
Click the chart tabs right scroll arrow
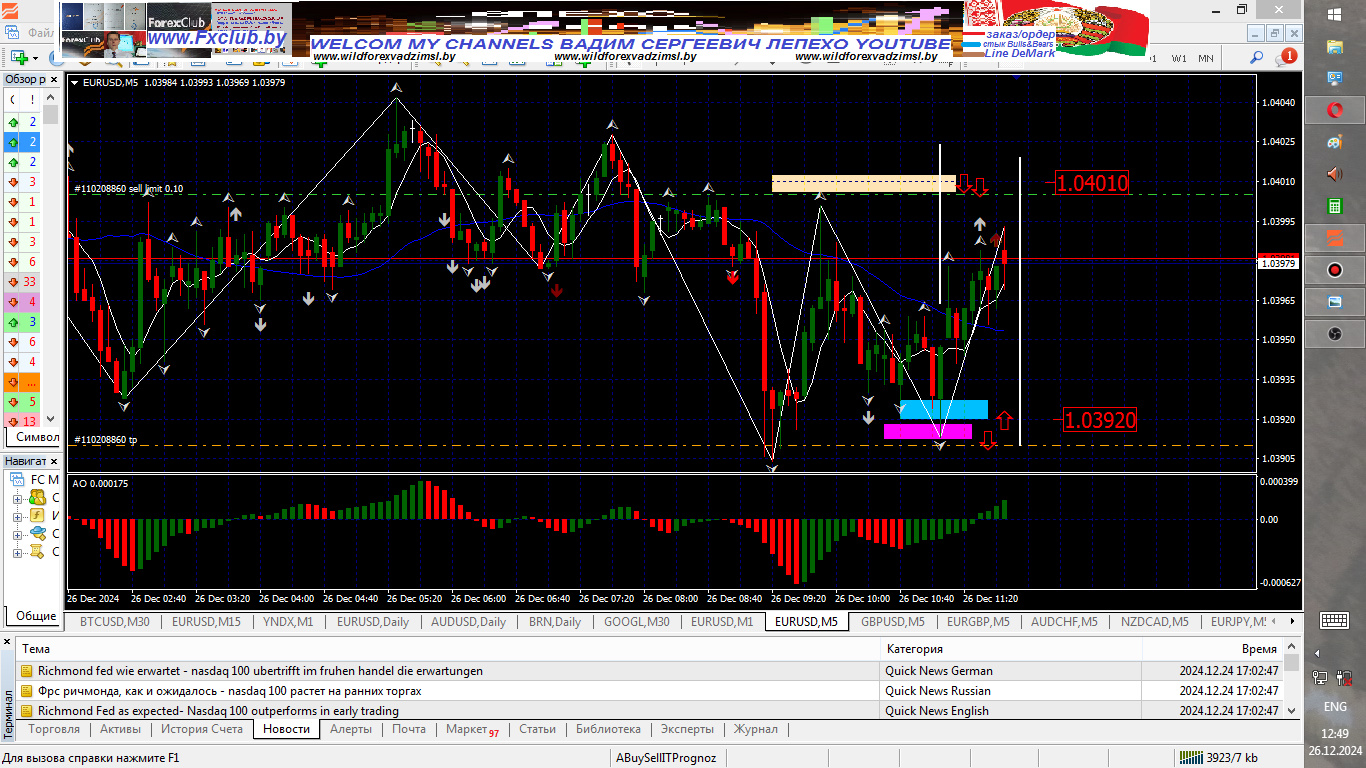click(x=1291, y=621)
